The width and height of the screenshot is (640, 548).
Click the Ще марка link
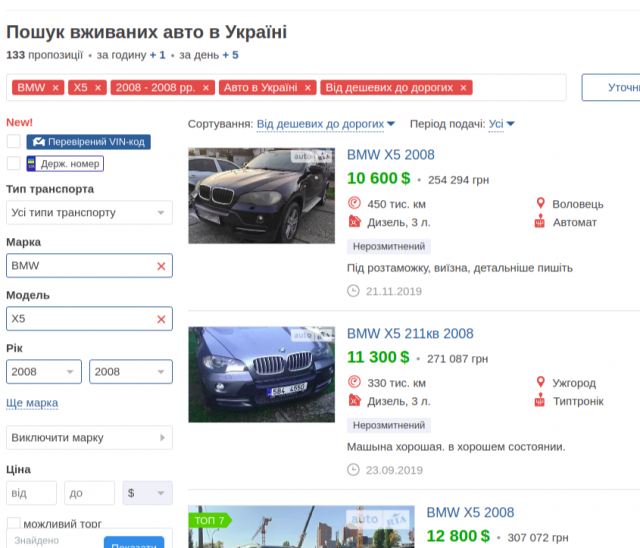coord(32,403)
